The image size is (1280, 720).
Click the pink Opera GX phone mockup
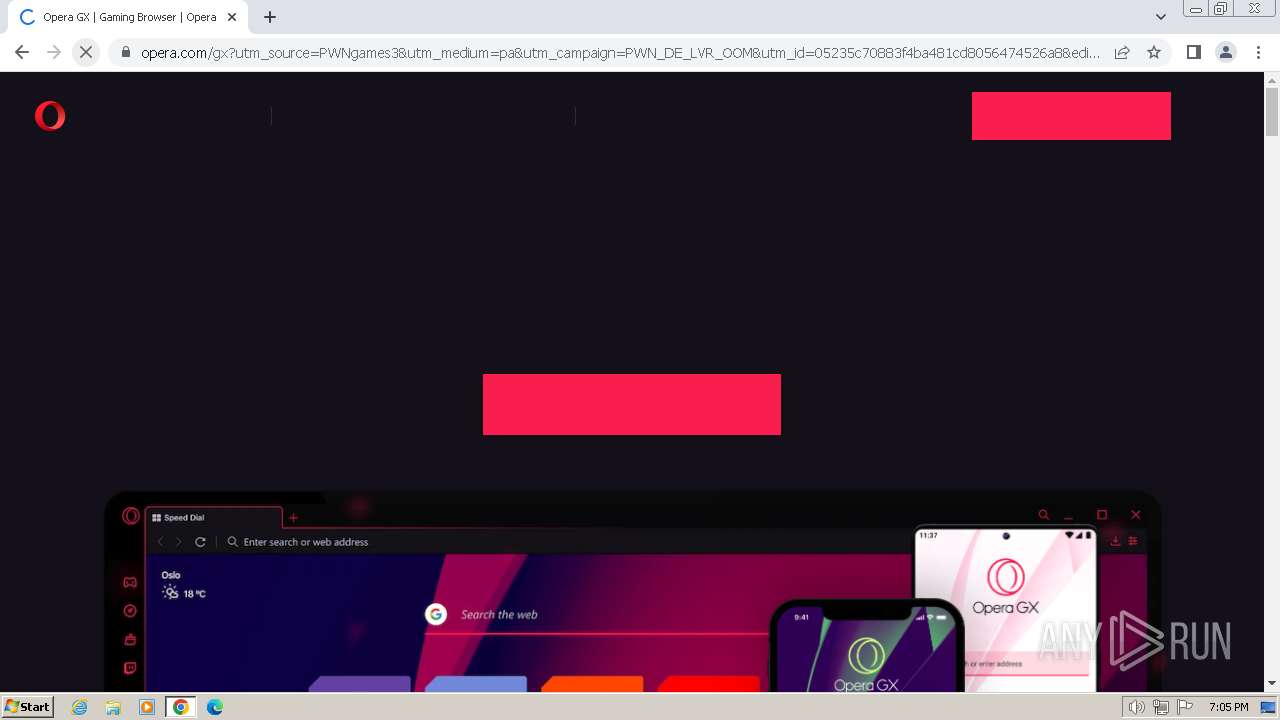point(1006,608)
